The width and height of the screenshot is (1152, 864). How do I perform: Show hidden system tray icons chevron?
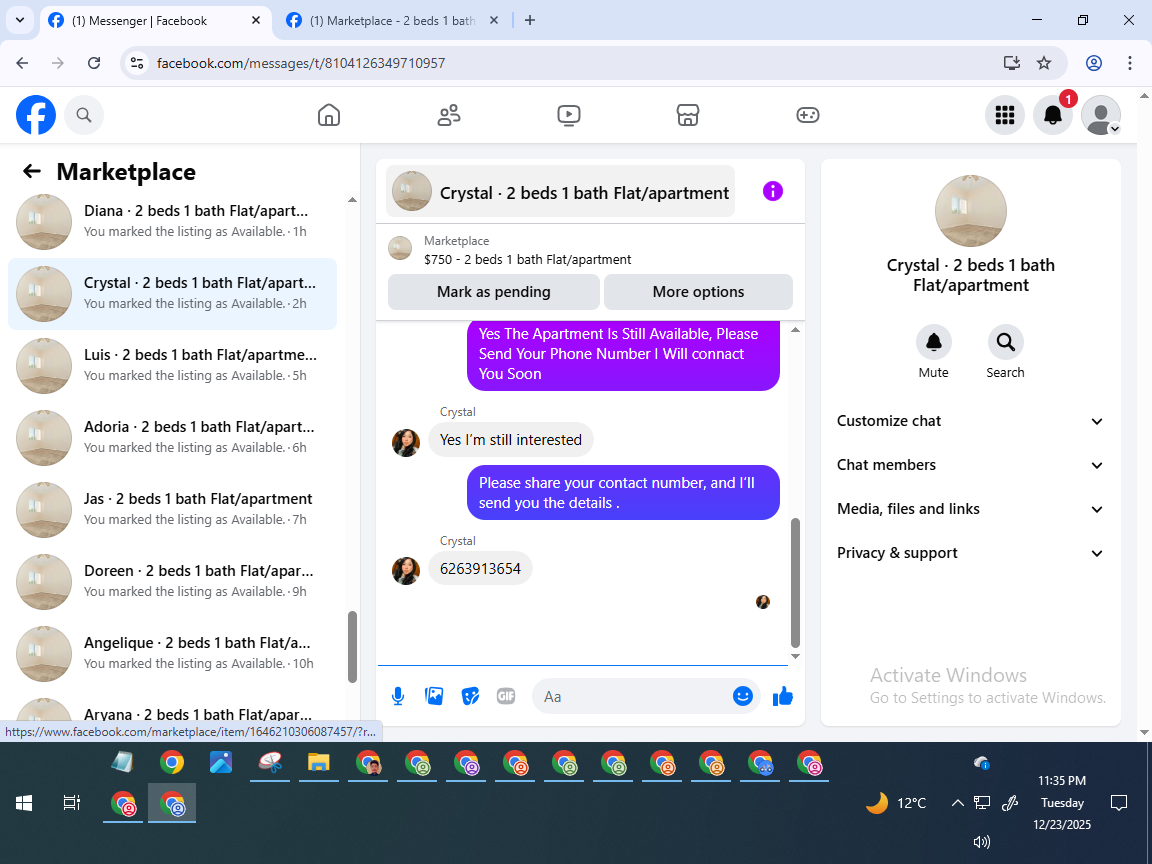tap(957, 803)
